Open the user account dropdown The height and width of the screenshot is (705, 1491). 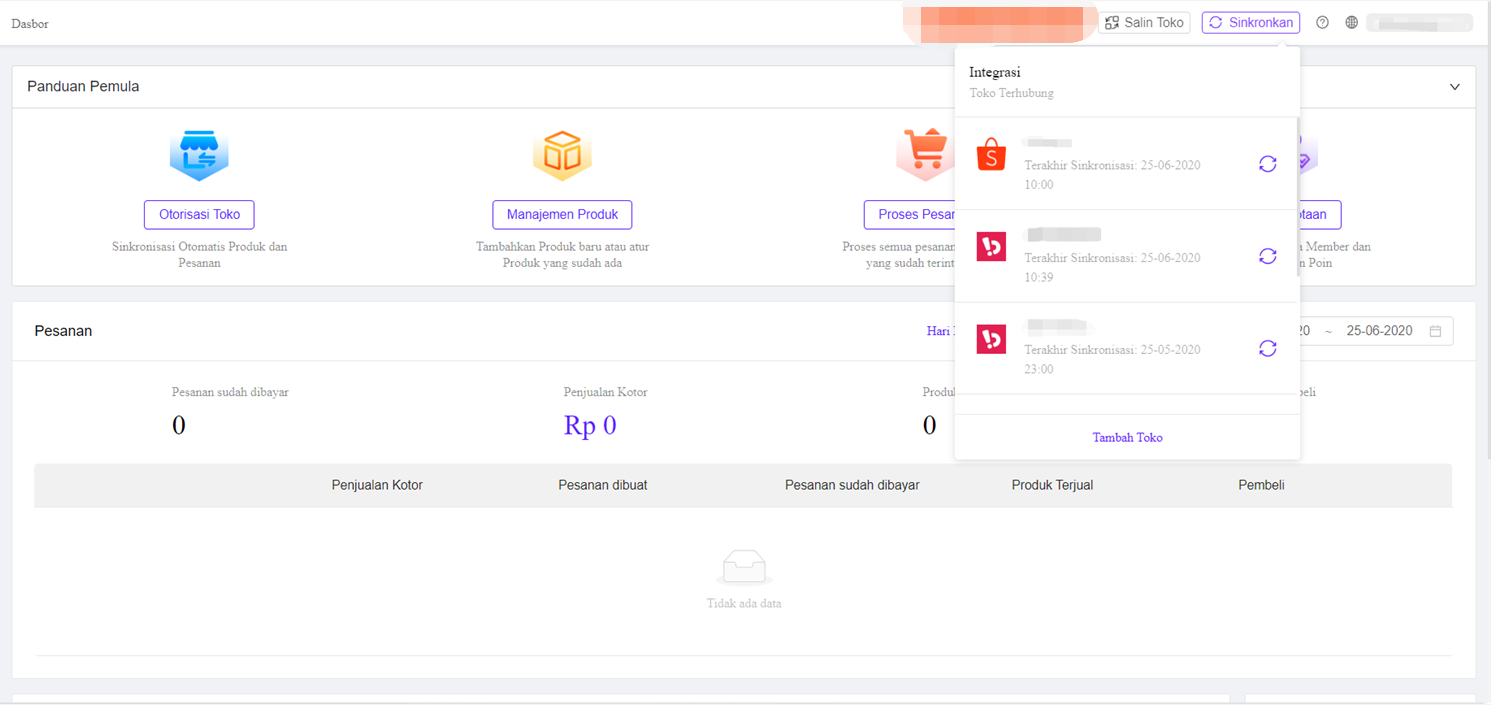pos(1419,22)
